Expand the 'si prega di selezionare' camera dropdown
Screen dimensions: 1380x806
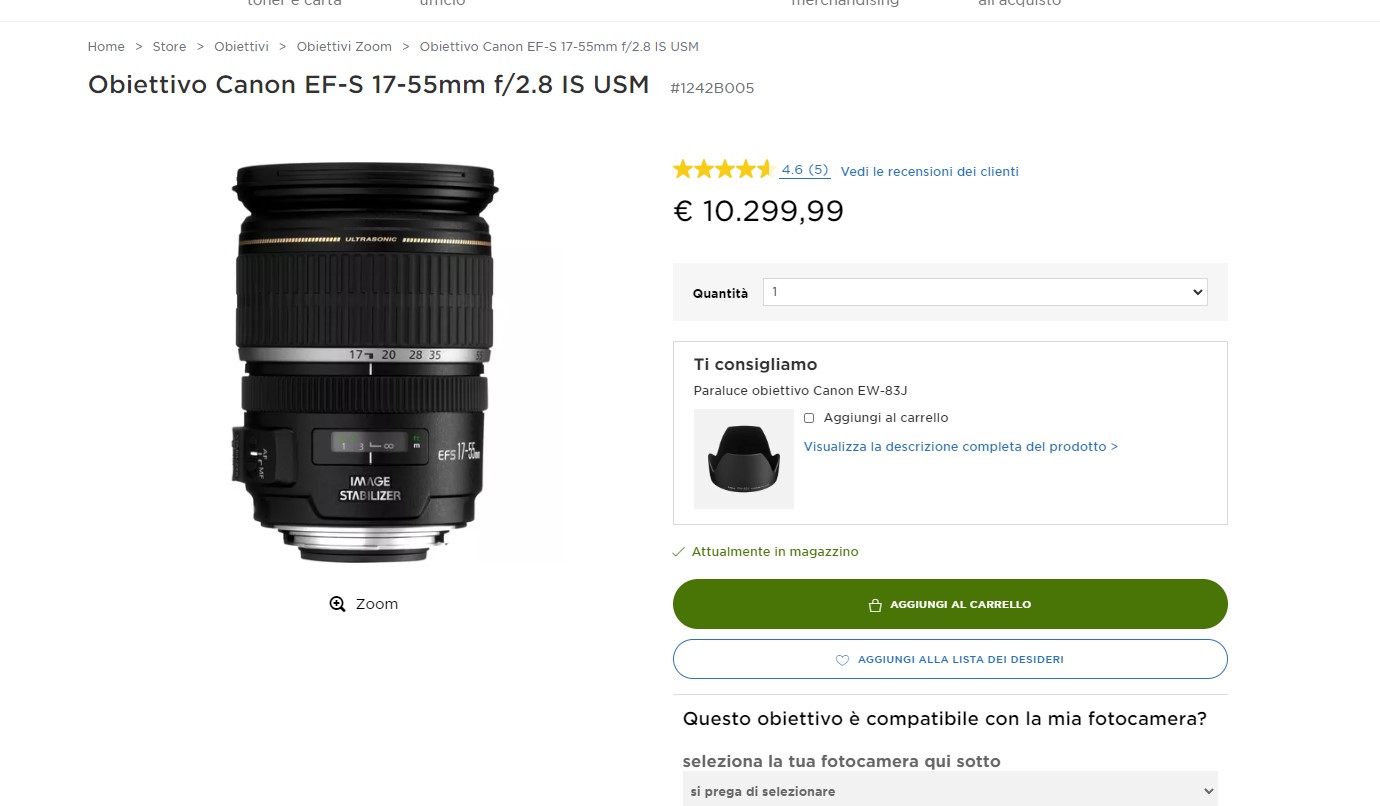click(950, 790)
